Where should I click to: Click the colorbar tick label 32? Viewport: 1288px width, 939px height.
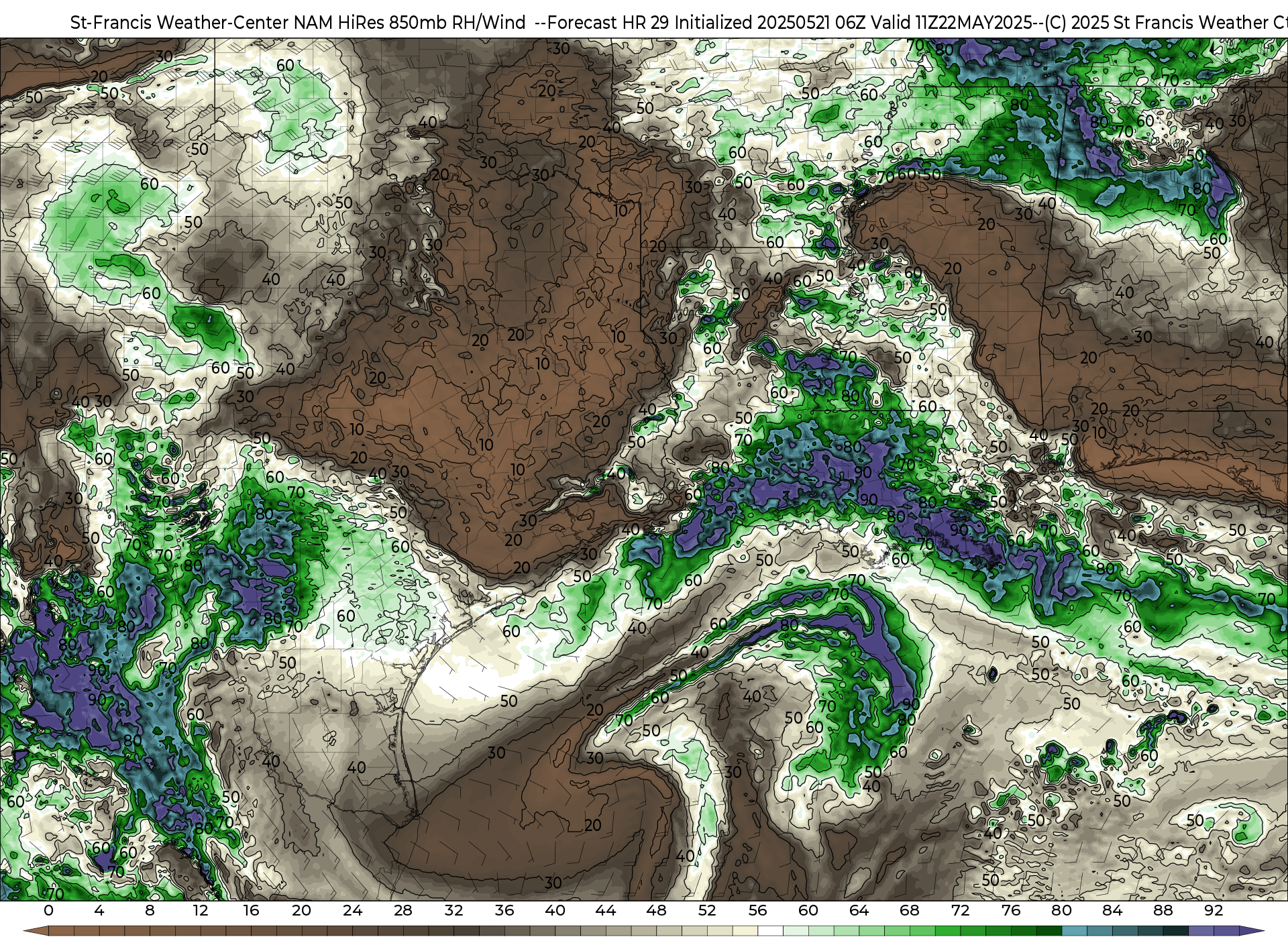(453, 910)
